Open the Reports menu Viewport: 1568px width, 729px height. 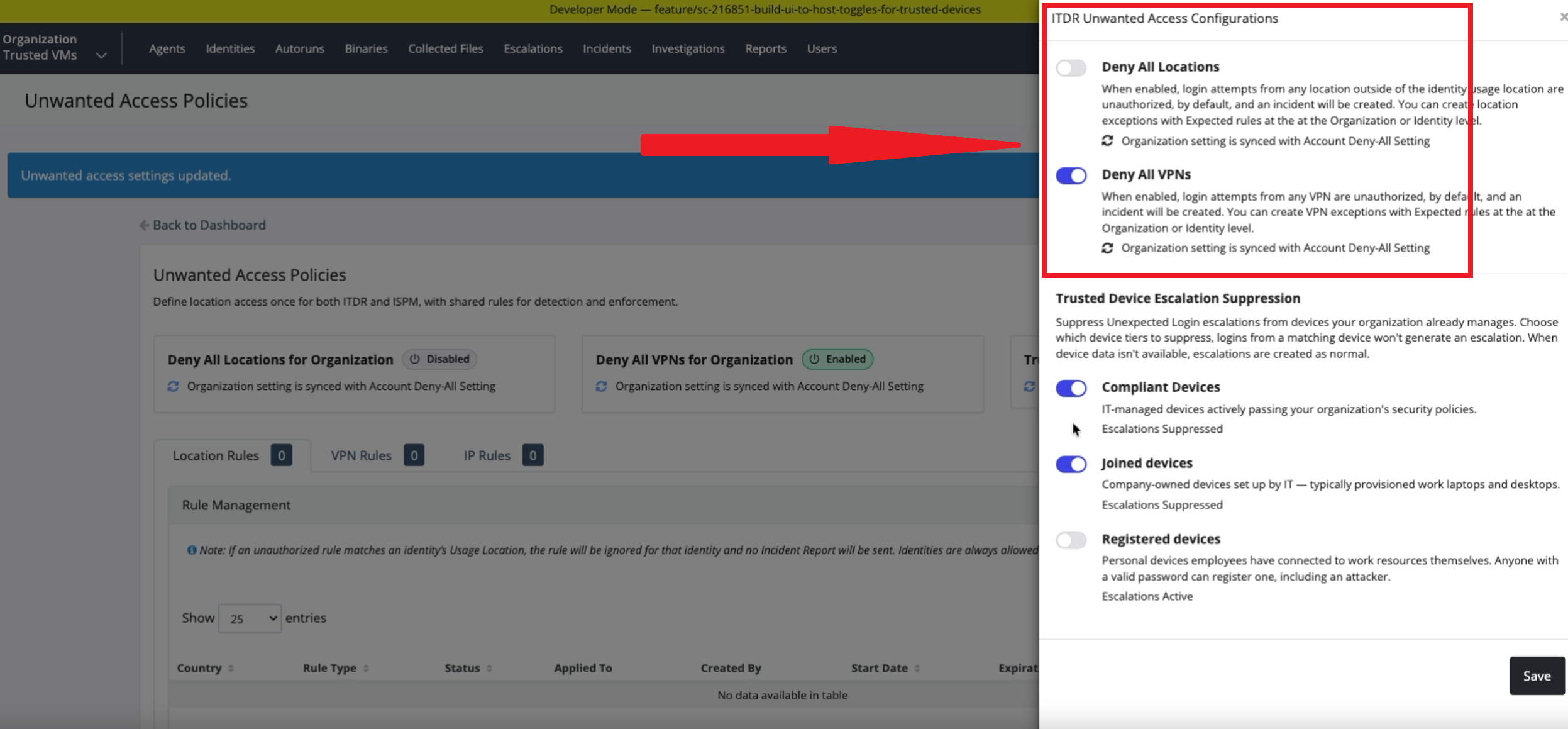(x=766, y=48)
